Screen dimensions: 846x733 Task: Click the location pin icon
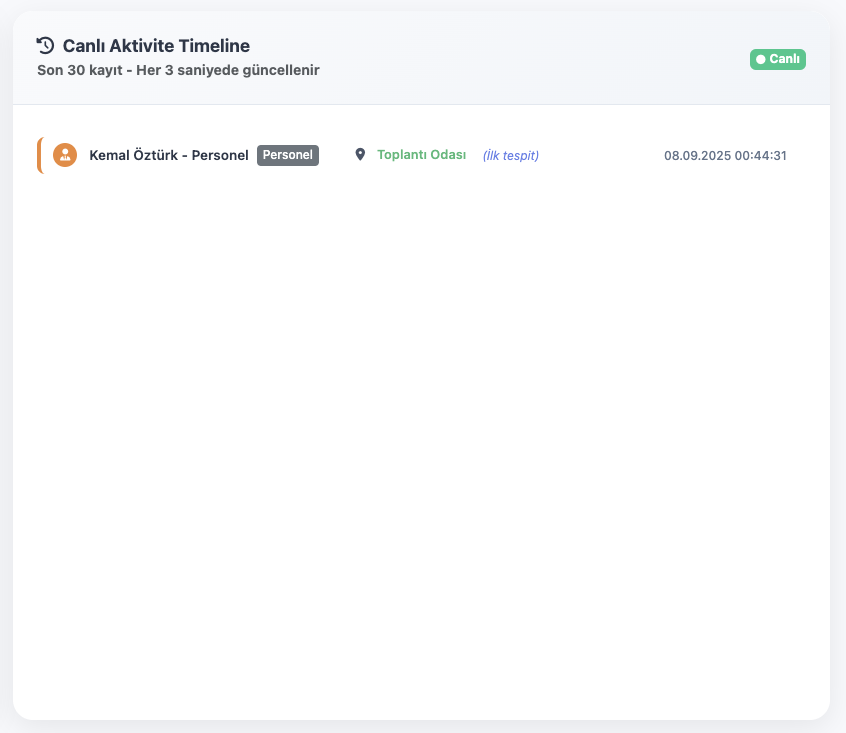click(x=360, y=155)
